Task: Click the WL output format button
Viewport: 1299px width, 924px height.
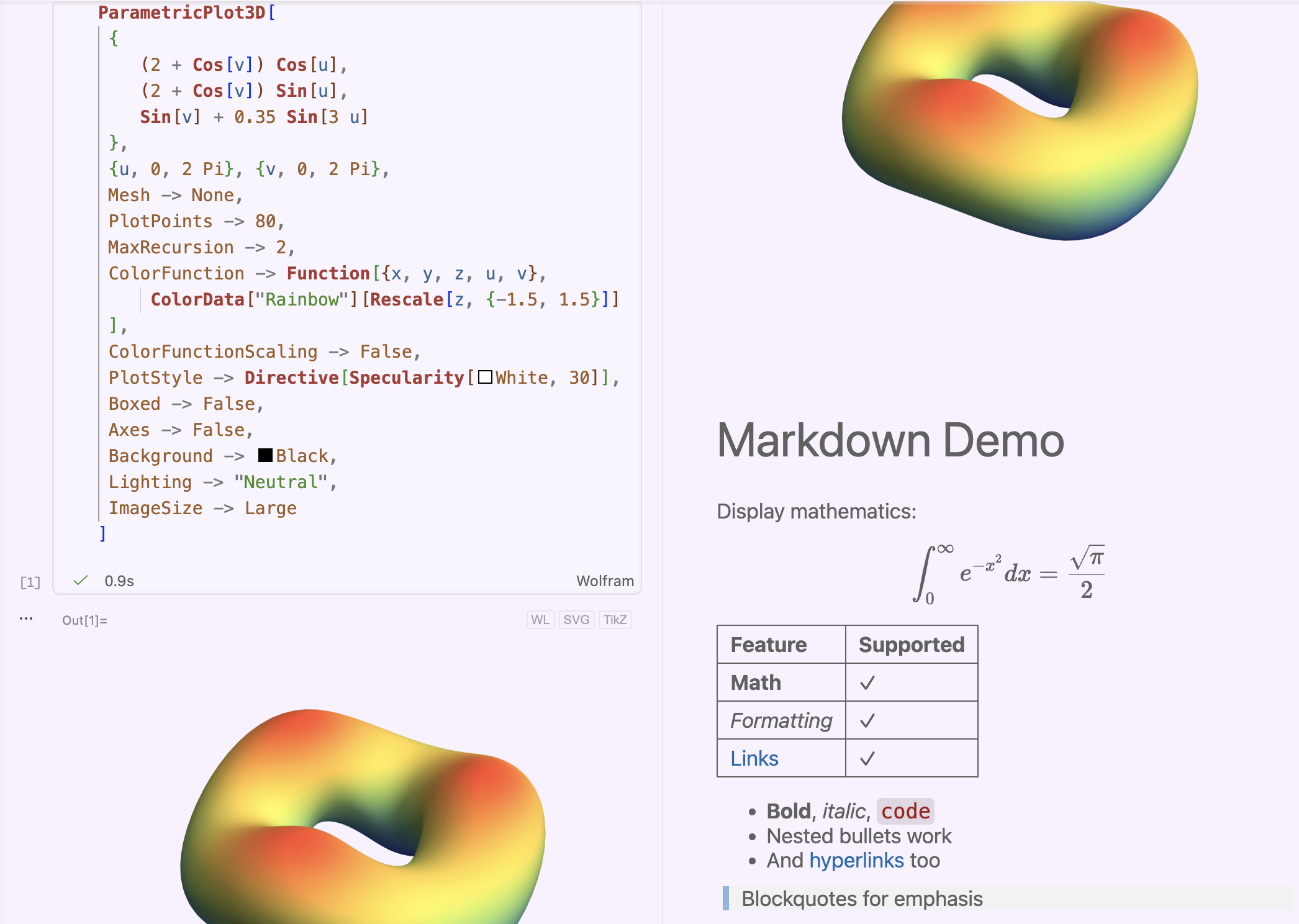Action: pos(540,620)
